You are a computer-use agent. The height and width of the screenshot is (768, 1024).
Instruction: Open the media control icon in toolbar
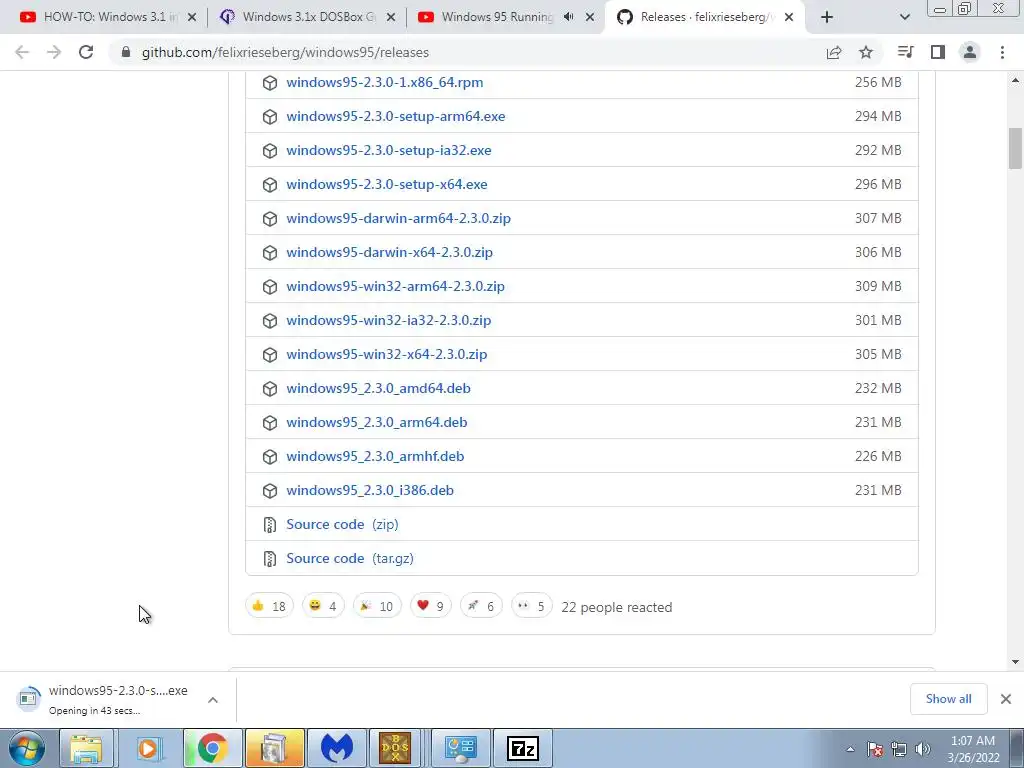pyautogui.click(x=905, y=52)
